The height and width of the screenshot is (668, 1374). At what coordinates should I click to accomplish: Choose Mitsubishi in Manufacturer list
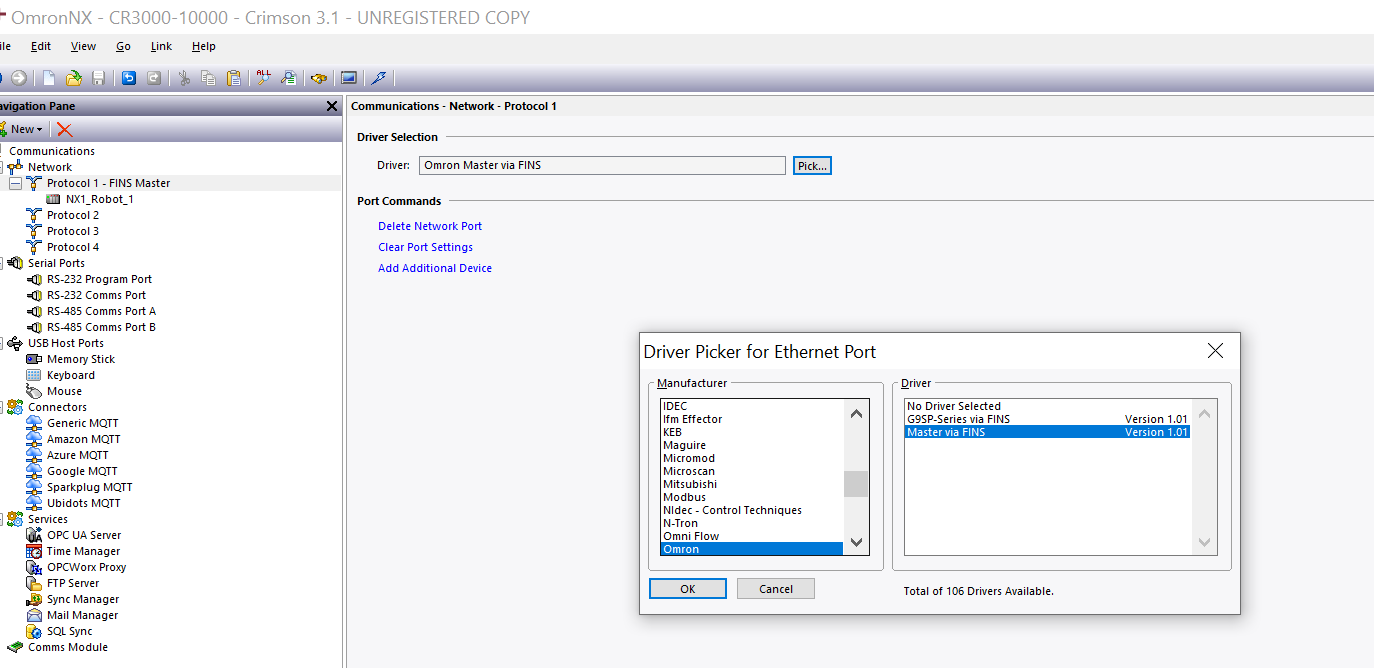[x=752, y=484]
